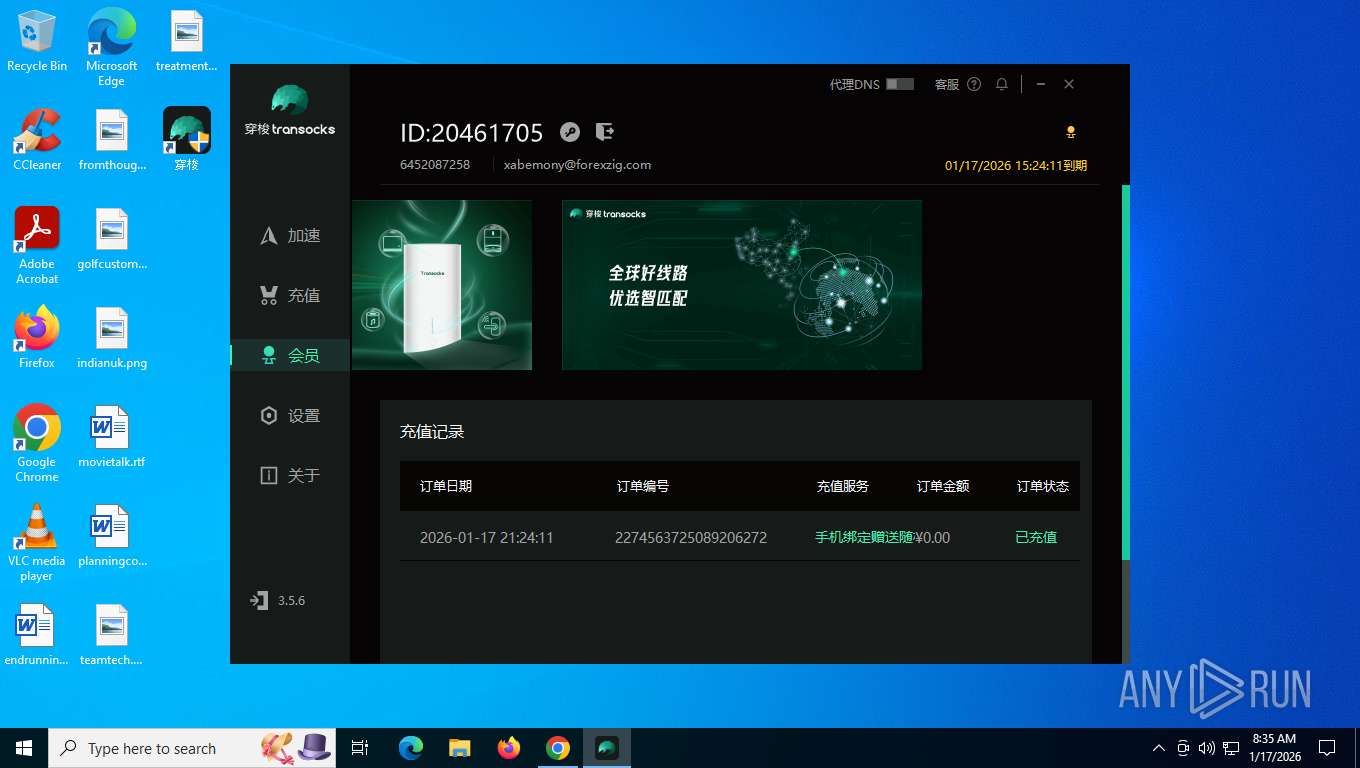Open the 关于 (about) sidebar page

(290, 476)
